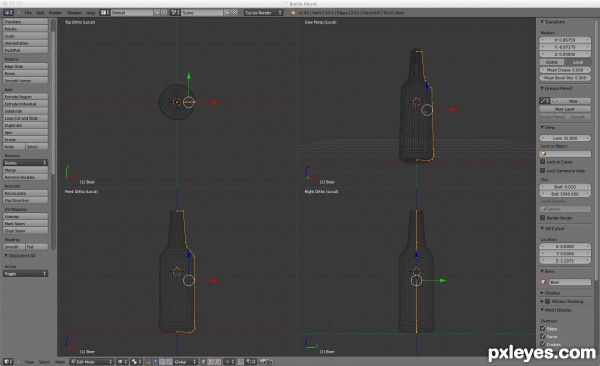This screenshot has height=366, width=600.
Task: Open the Toggle action dropdown
Action: 25,273
